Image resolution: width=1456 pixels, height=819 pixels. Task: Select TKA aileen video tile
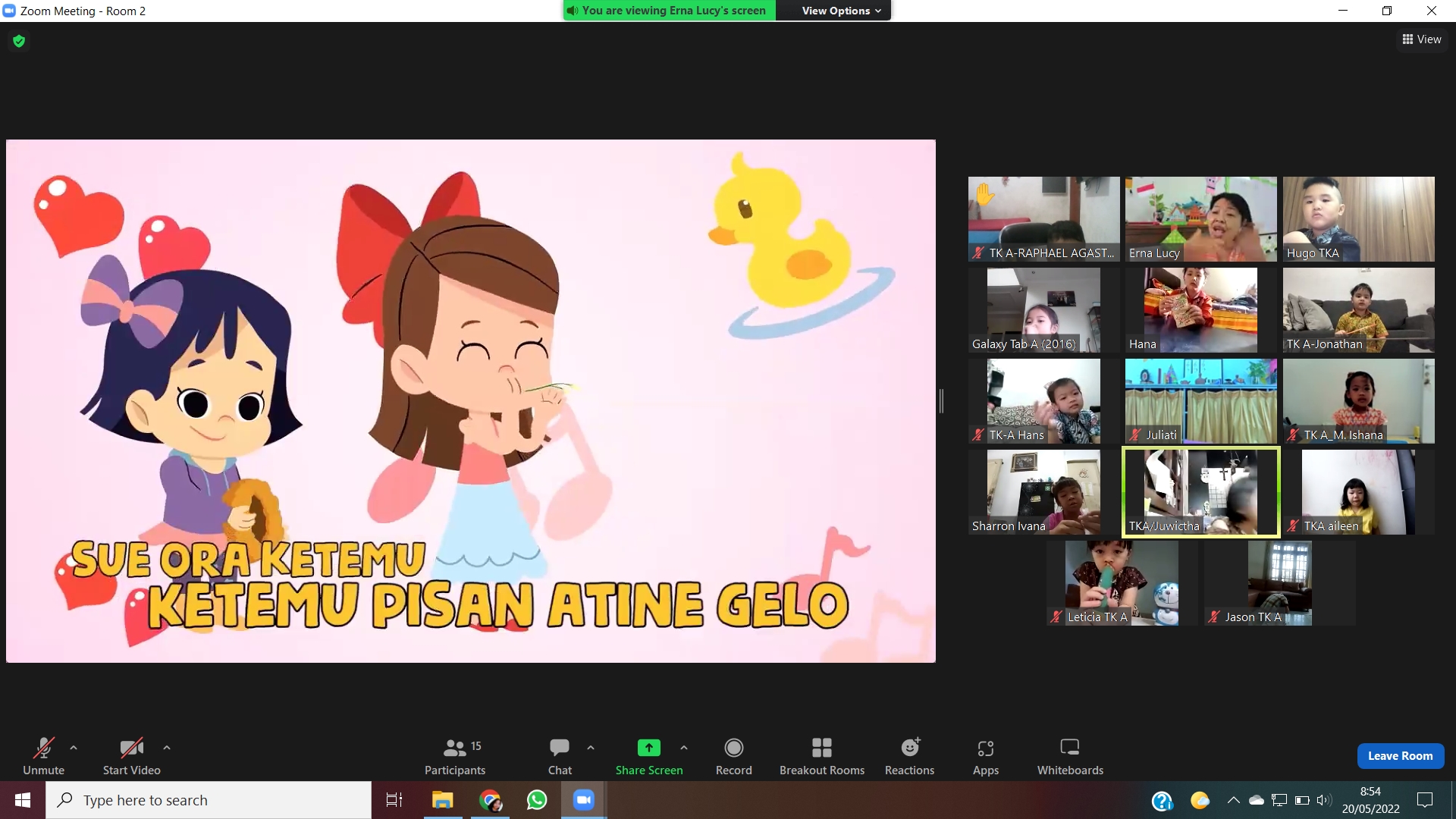click(x=1359, y=492)
